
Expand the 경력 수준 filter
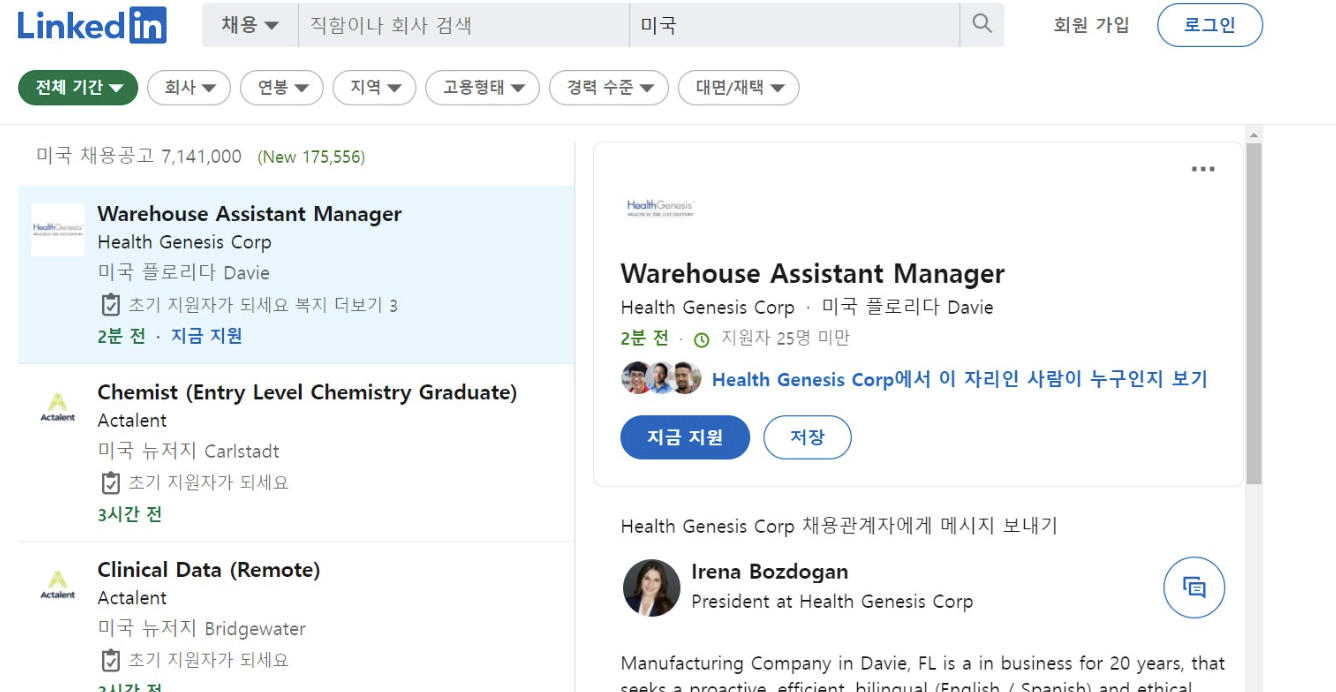tap(609, 88)
